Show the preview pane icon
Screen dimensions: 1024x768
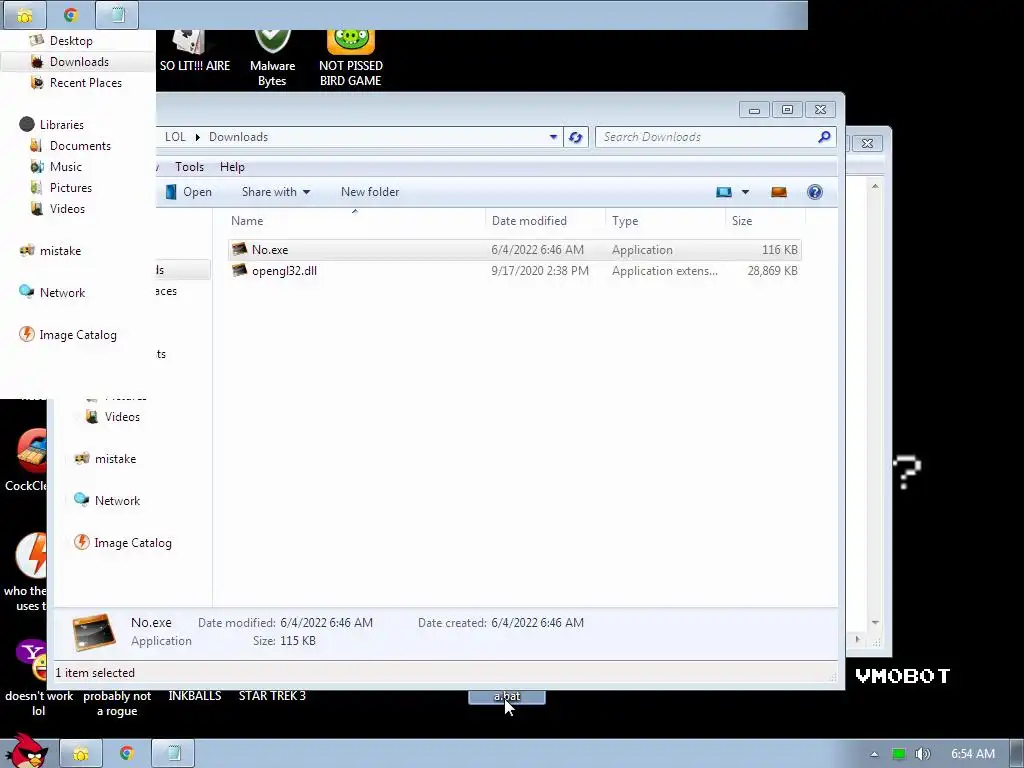[779, 192]
